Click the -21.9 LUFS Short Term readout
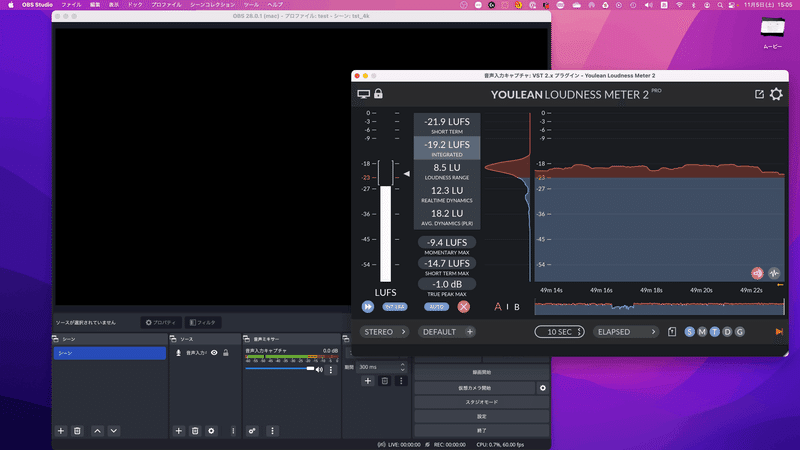The image size is (800, 450). point(447,125)
